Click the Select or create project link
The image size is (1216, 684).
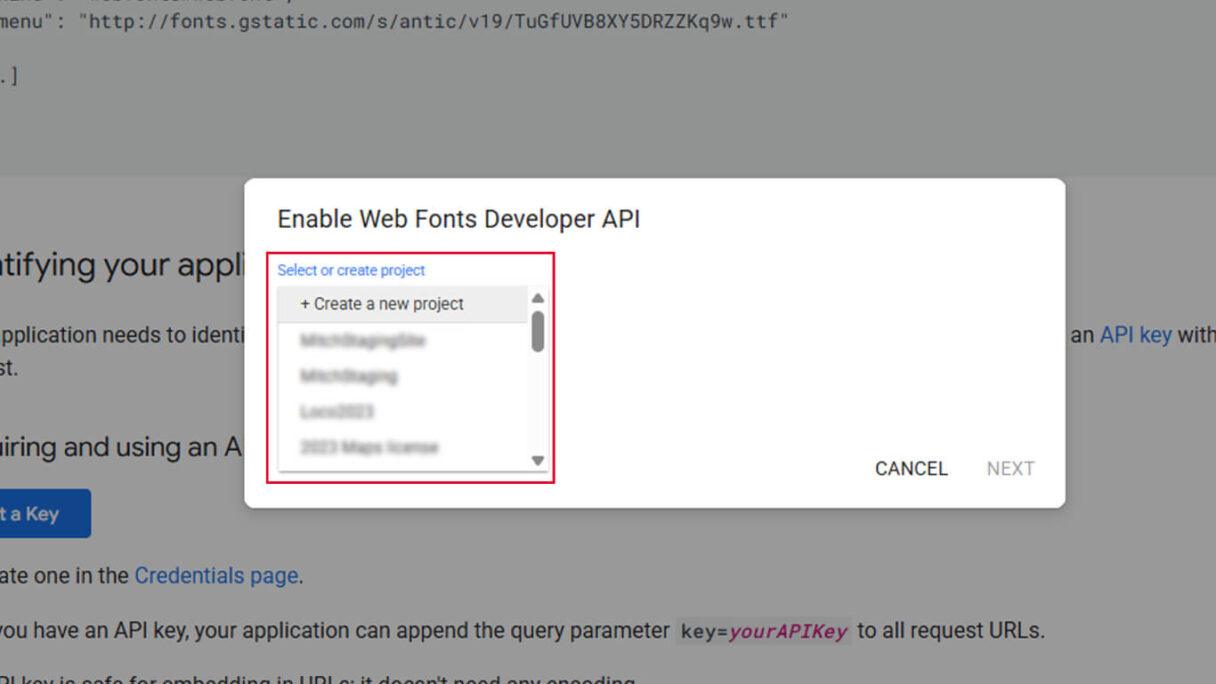[349, 270]
